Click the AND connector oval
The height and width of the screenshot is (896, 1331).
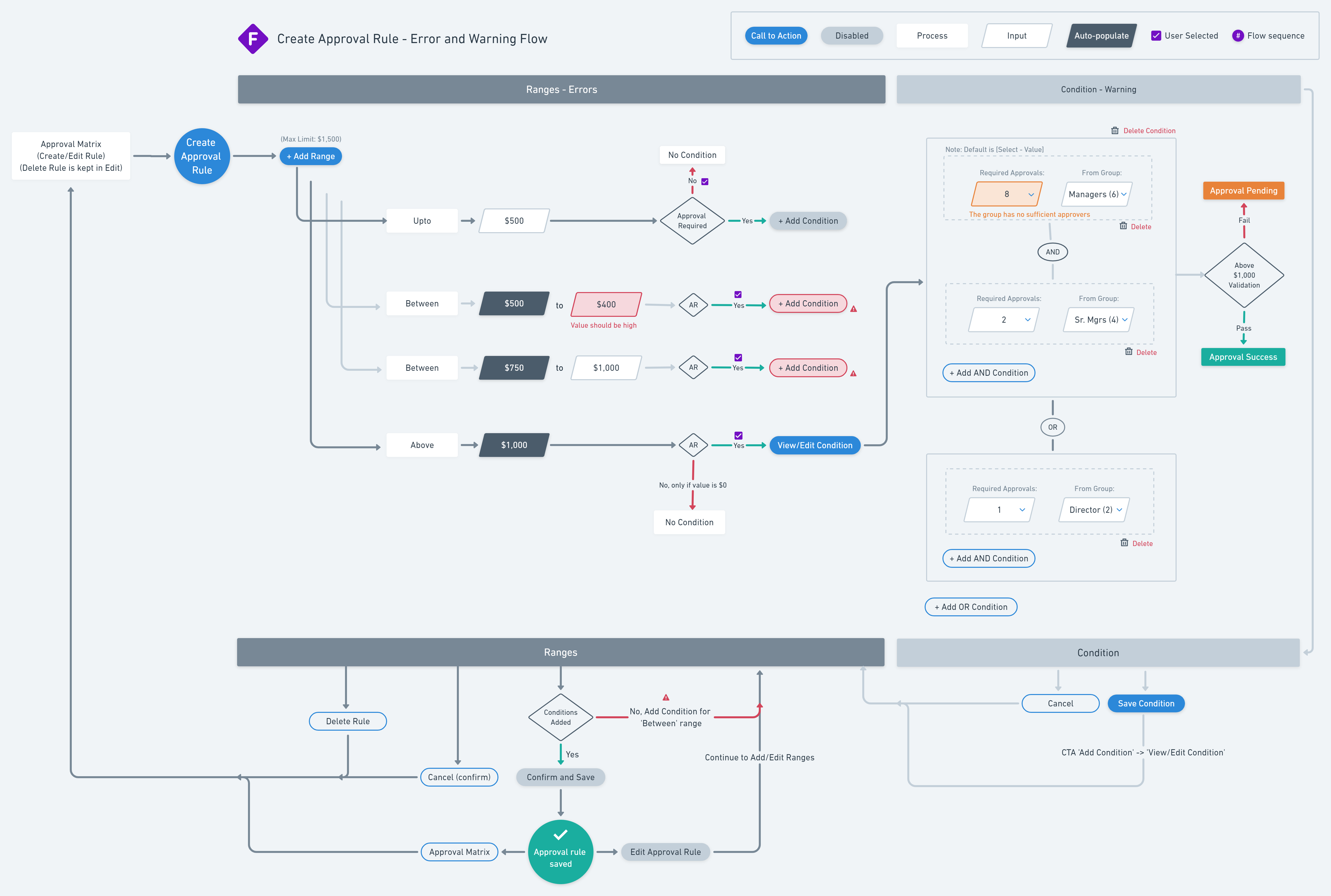coord(1052,252)
